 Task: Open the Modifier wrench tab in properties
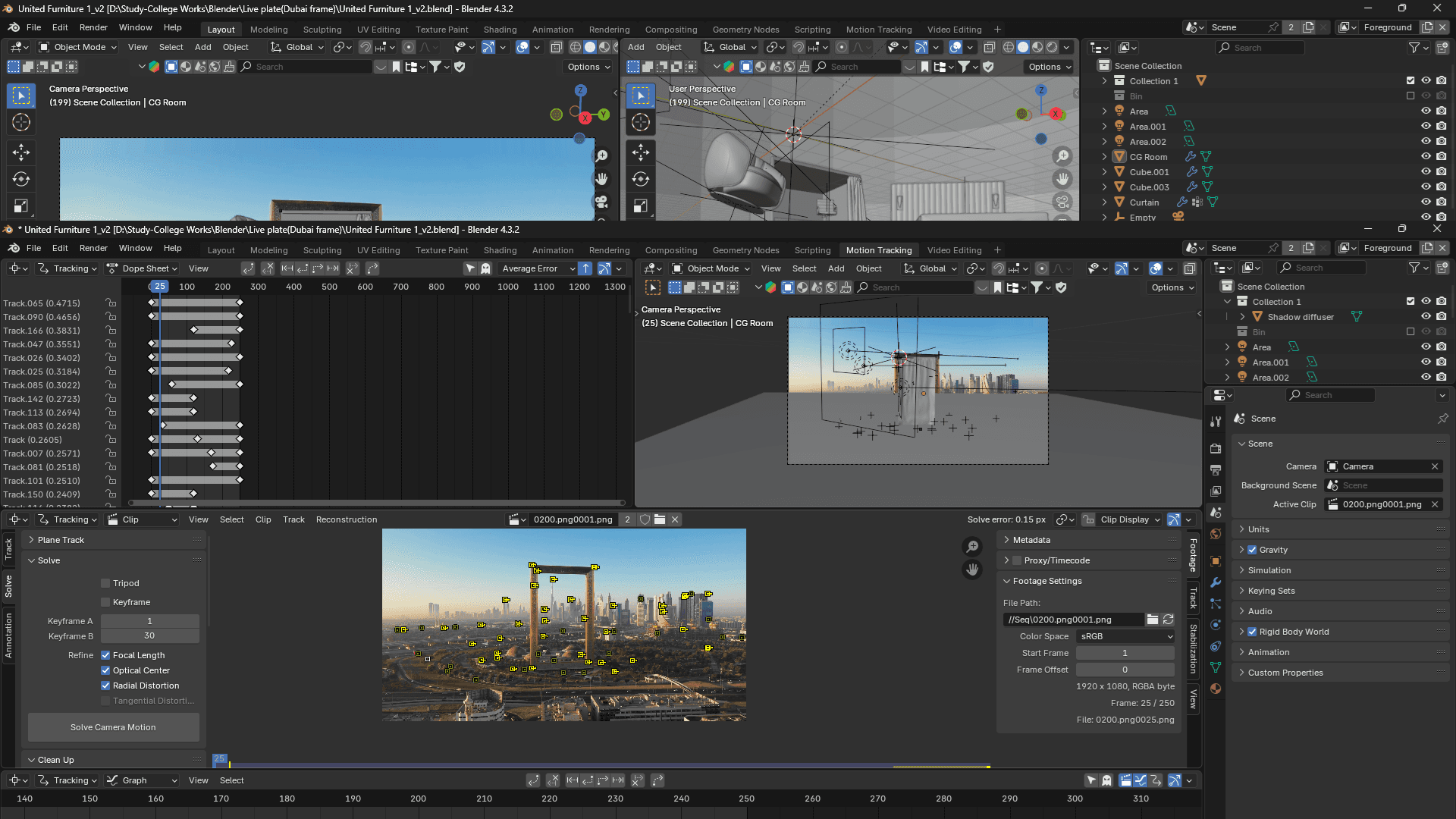1216,582
